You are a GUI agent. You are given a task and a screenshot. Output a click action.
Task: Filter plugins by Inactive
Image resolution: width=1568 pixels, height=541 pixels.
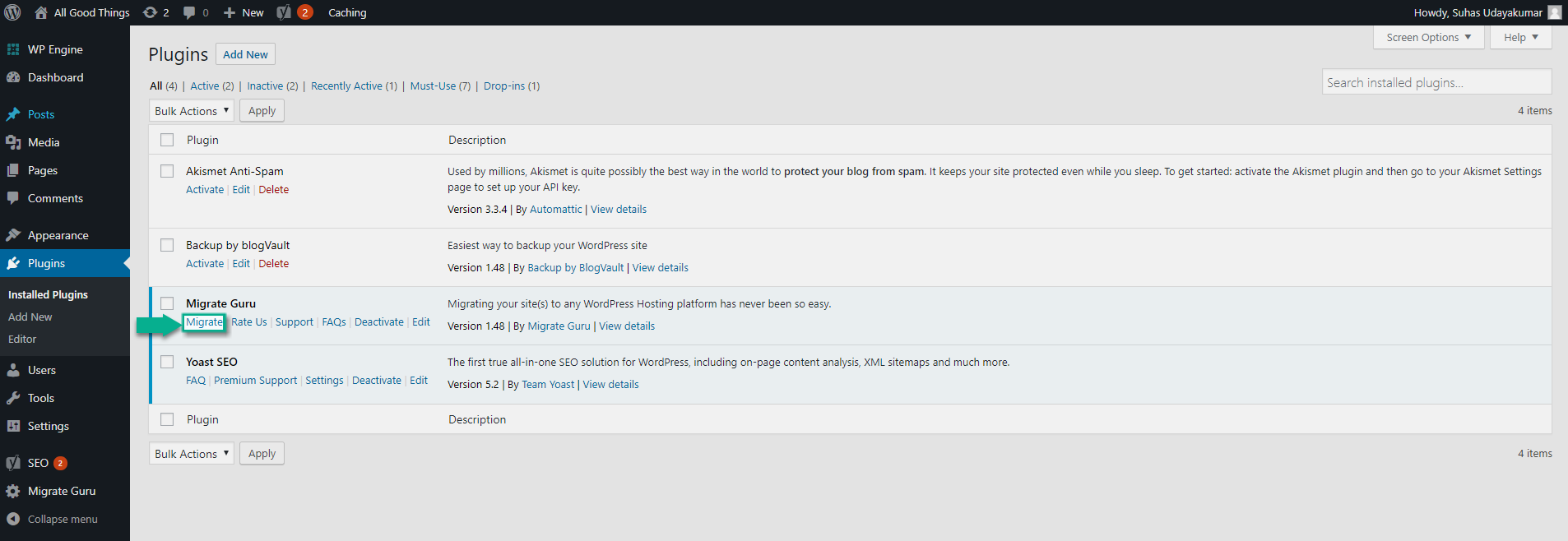pyautogui.click(x=265, y=86)
